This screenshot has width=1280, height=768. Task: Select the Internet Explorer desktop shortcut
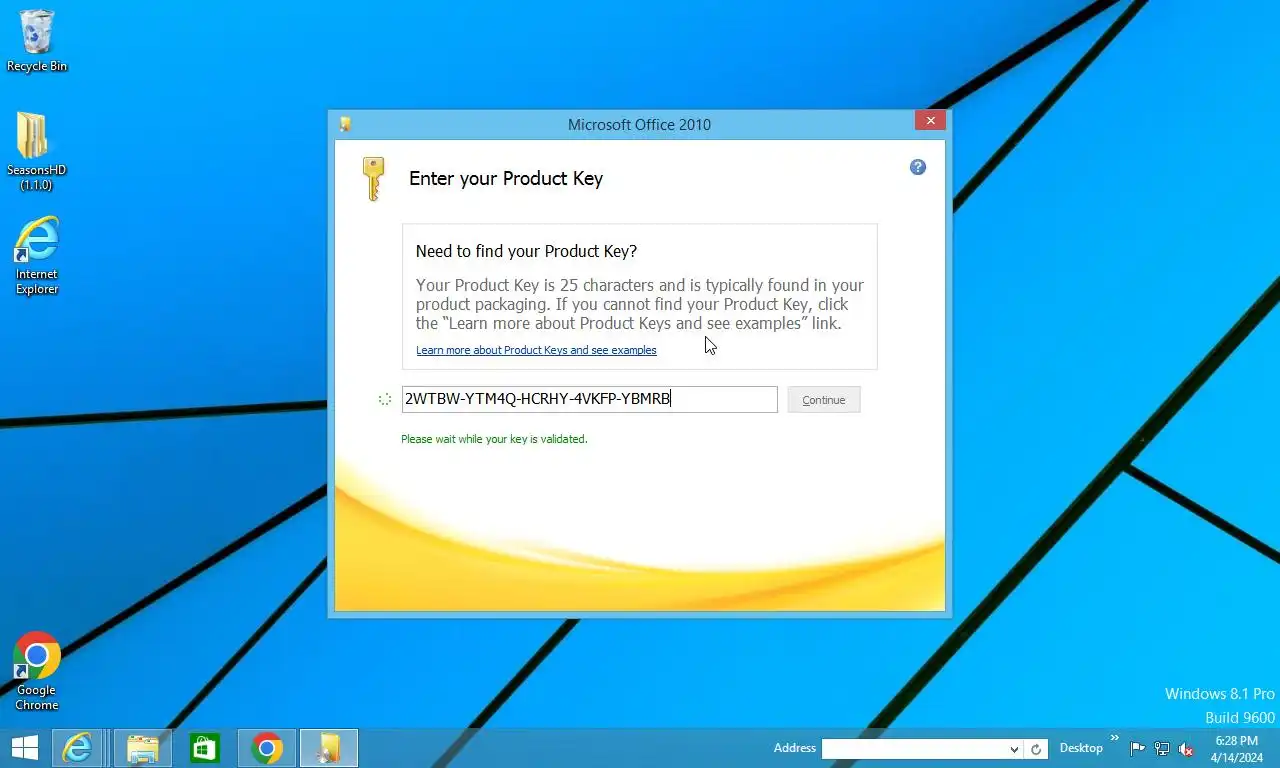click(x=37, y=256)
